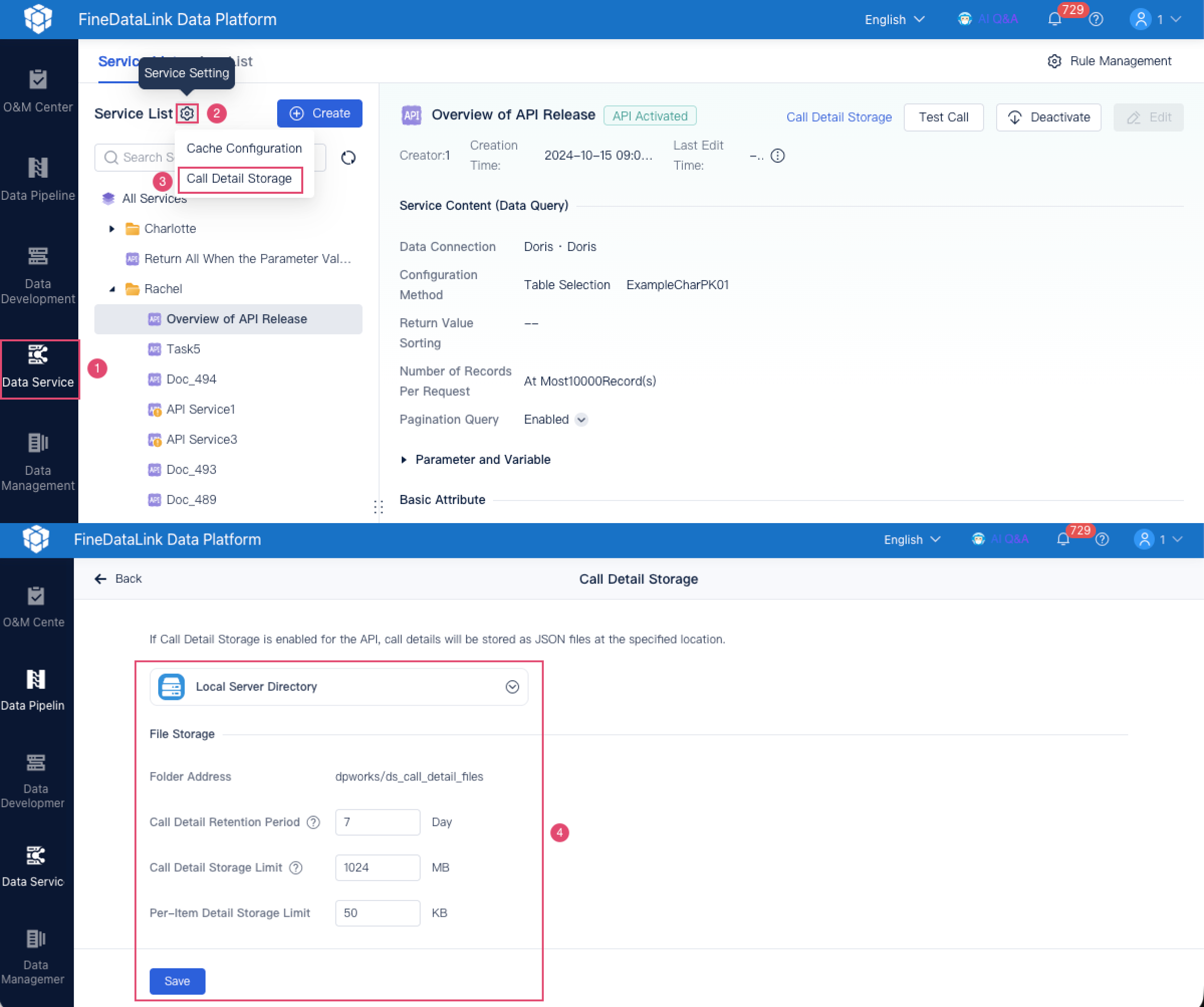Expand the Charlotte folder
Screen dimensions: 1204x1007
pyautogui.click(x=112, y=229)
